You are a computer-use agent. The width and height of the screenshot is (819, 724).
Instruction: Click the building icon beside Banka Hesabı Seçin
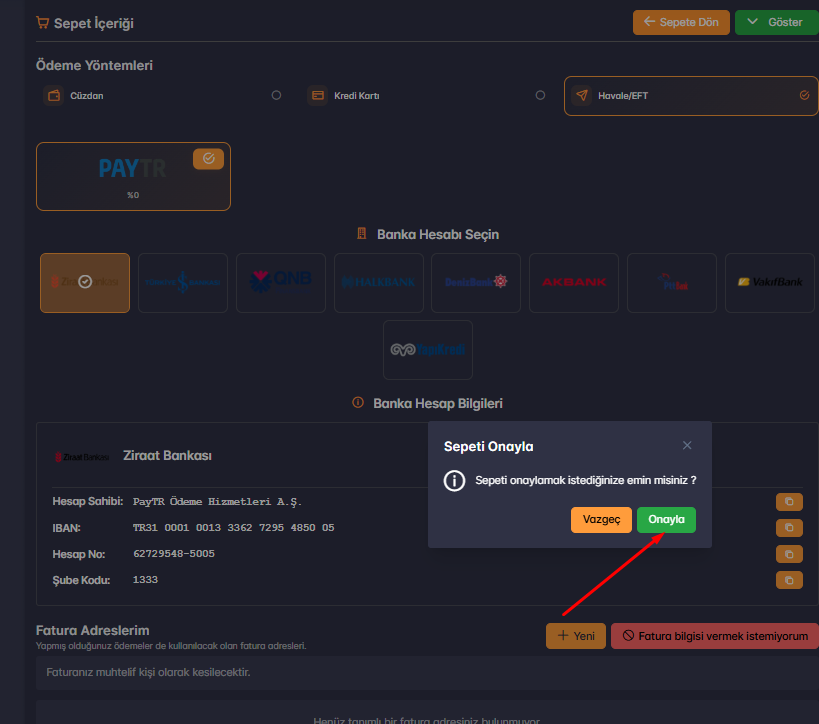361,233
